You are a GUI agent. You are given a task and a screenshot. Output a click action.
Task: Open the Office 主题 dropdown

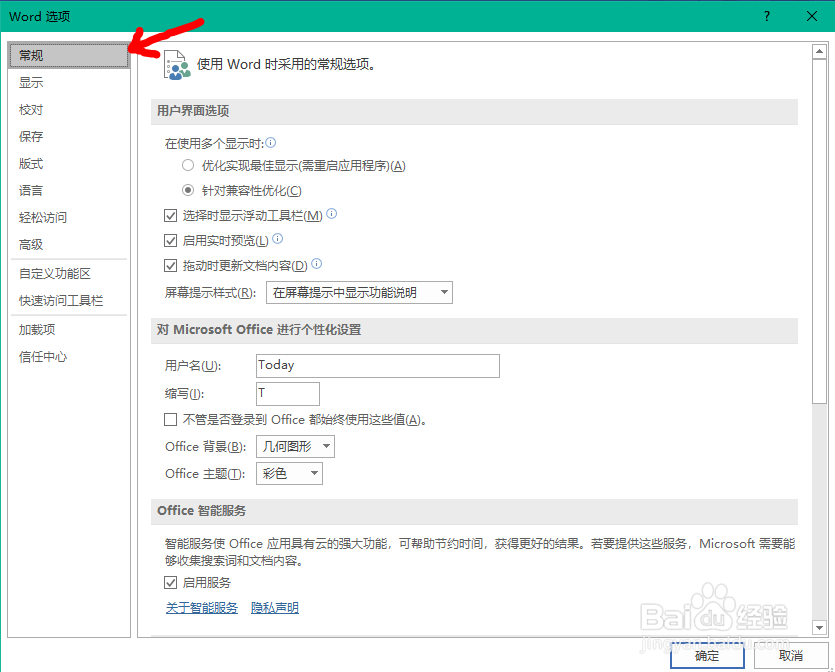(x=289, y=473)
